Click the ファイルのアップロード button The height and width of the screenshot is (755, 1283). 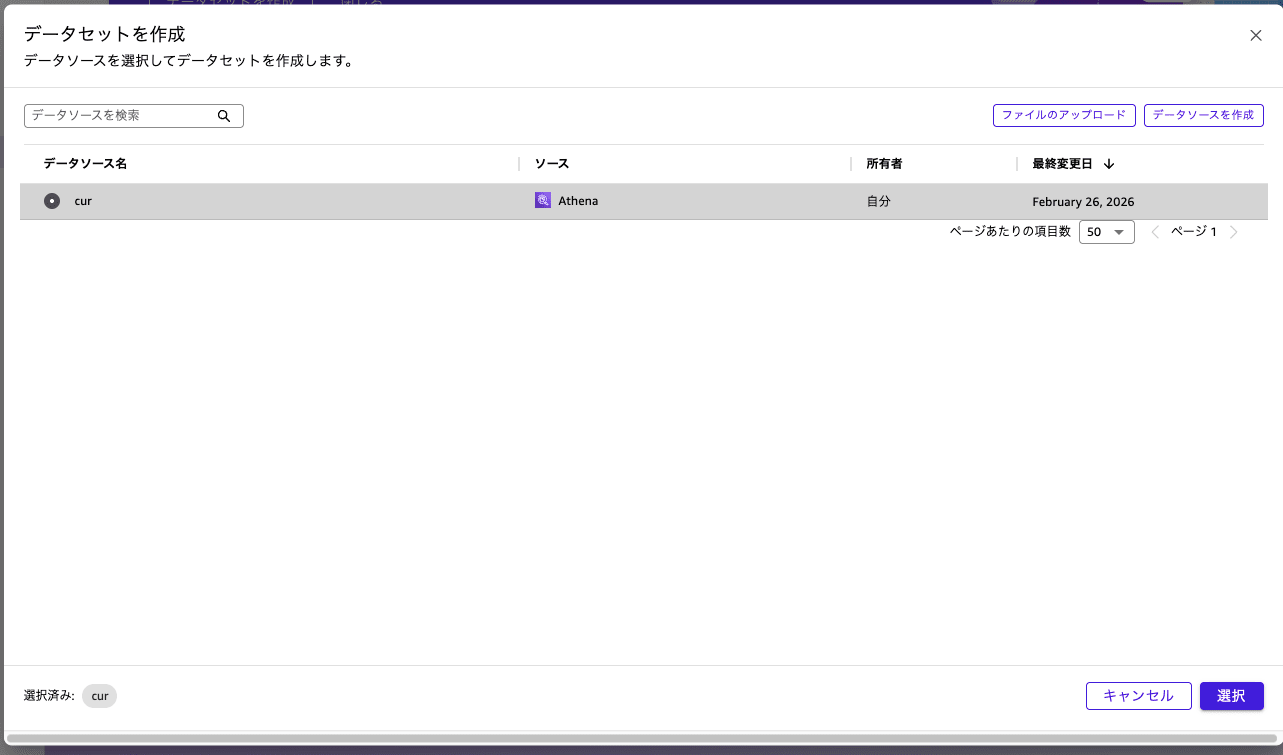[x=1063, y=115]
